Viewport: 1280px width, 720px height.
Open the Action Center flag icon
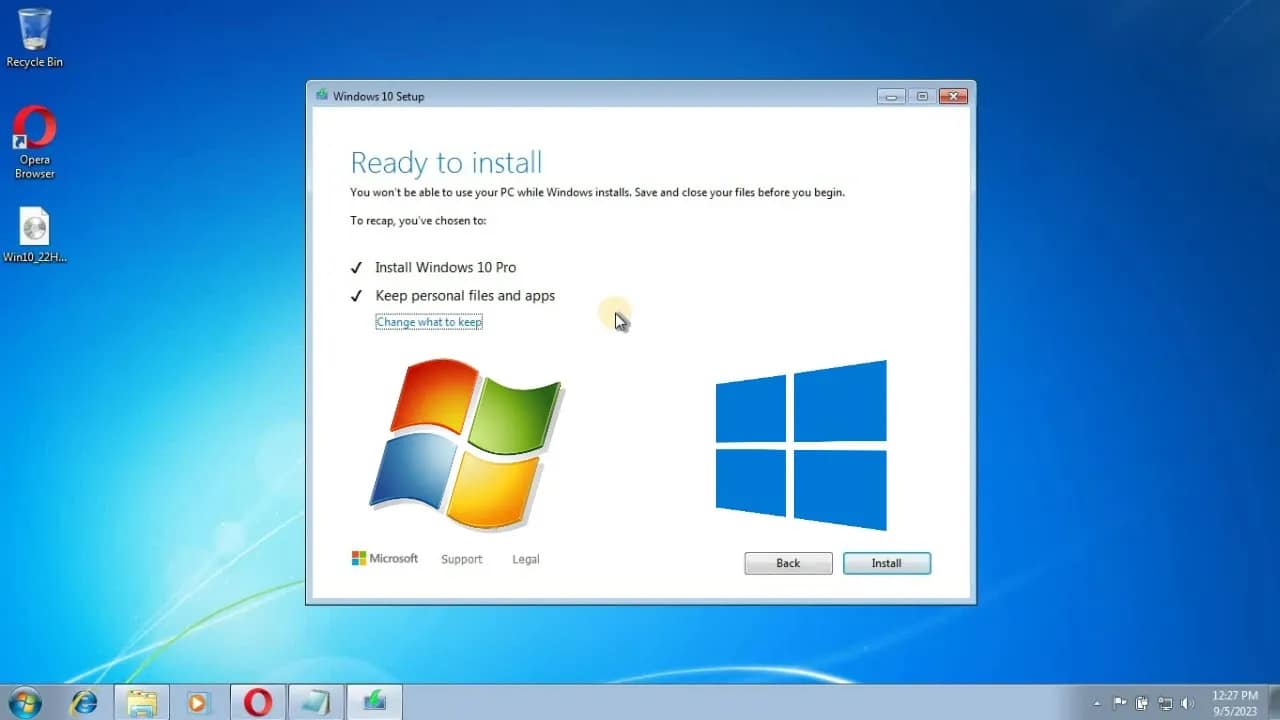(1122, 703)
